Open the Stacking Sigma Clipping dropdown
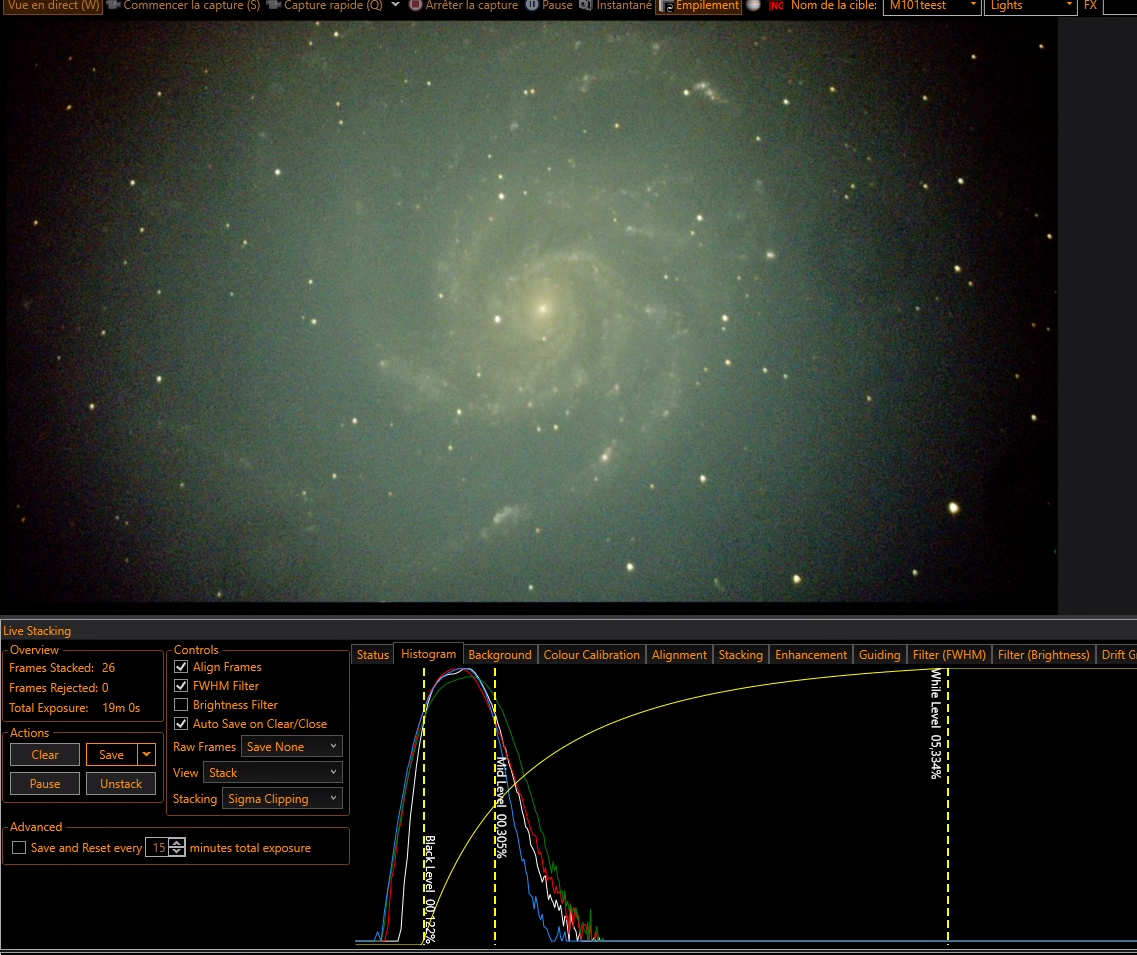1137x955 pixels. click(282, 798)
